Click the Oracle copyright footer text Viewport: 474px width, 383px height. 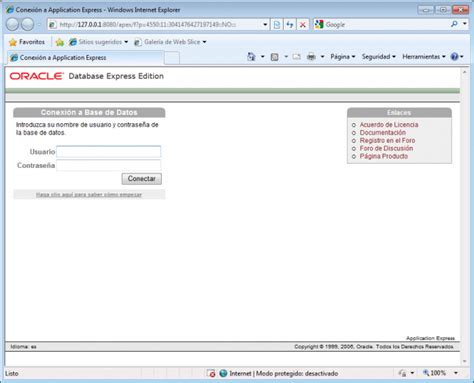coord(374,347)
